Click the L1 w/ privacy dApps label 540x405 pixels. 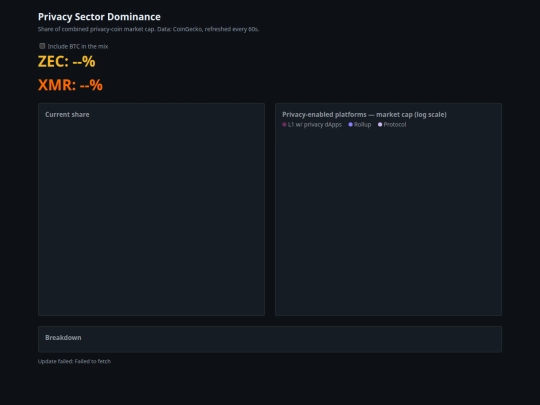(315, 124)
